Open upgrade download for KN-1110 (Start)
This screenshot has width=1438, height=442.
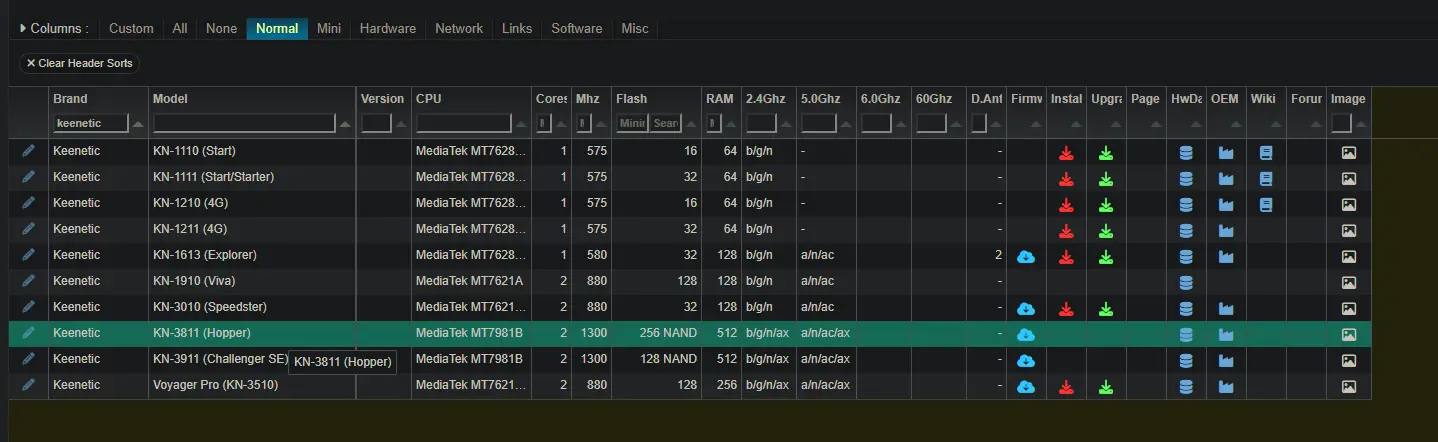coord(1105,153)
